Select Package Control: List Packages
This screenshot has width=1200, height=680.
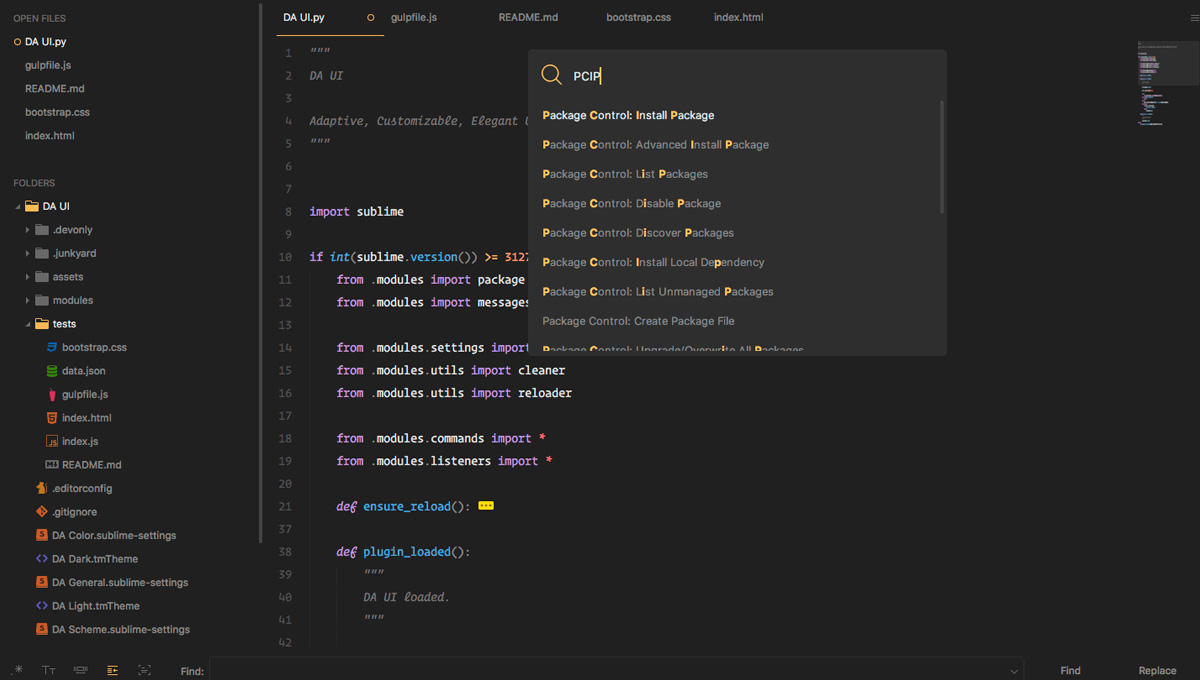pyautogui.click(x=735, y=174)
